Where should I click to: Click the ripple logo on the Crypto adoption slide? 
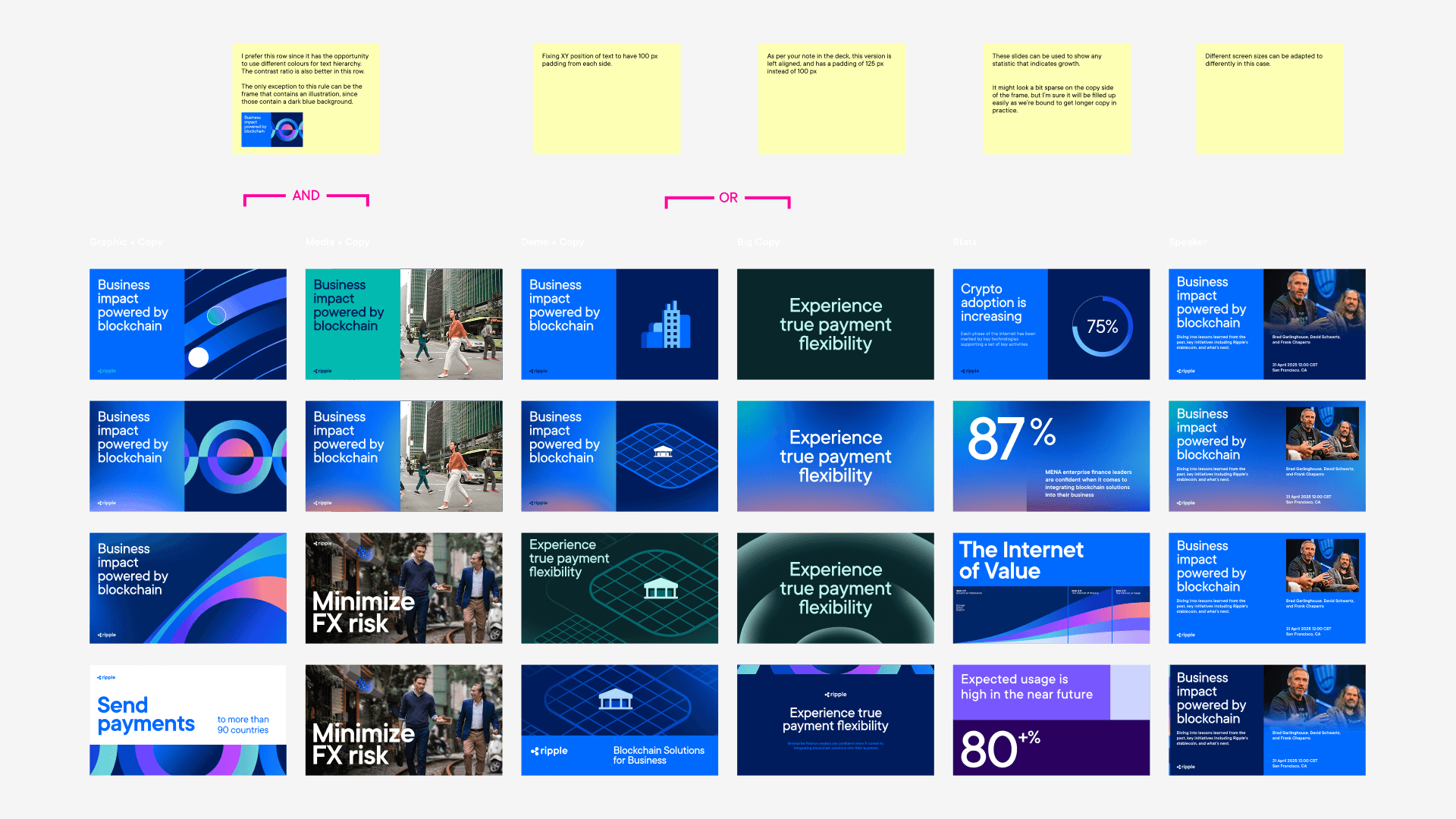click(x=970, y=371)
